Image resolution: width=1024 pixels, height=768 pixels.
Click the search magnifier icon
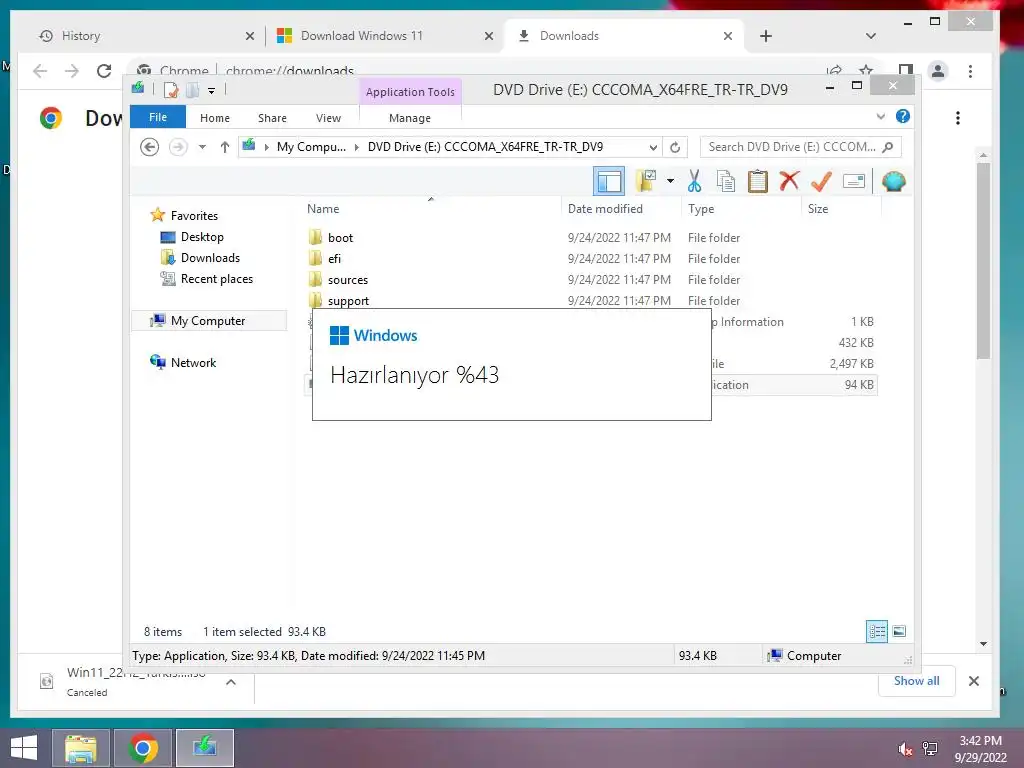point(887,147)
